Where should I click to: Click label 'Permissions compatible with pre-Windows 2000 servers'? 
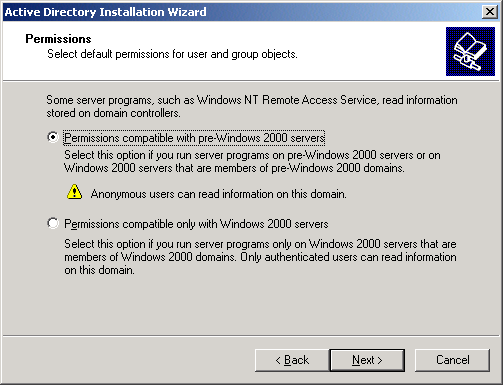(x=194, y=138)
